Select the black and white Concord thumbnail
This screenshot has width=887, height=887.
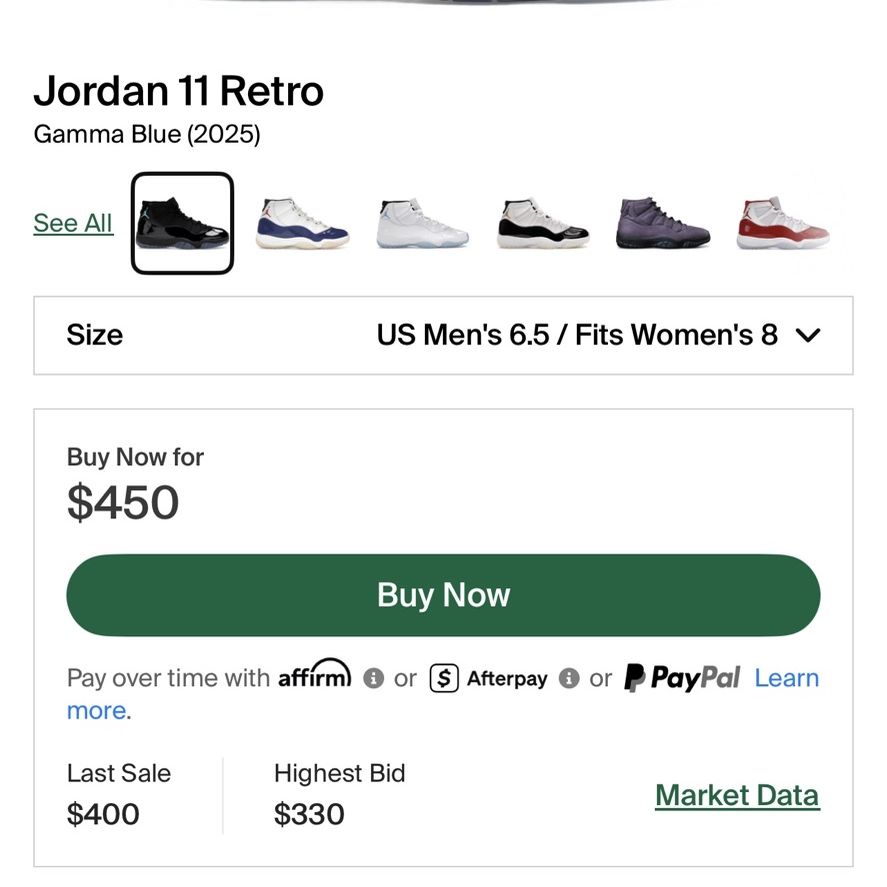[543, 223]
